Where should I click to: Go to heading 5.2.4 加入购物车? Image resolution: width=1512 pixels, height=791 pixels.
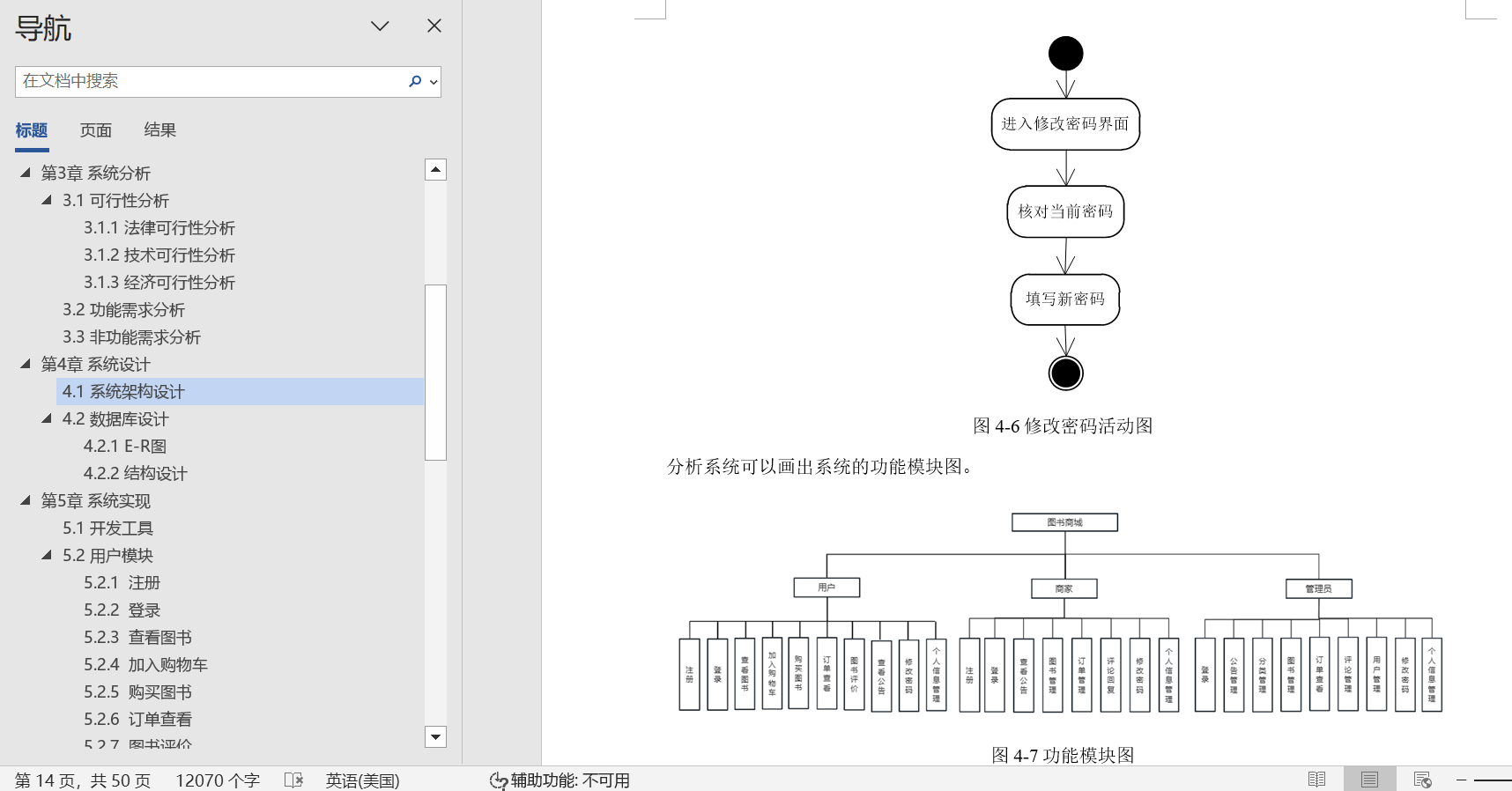pyautogui.click(x=146, y=664)
